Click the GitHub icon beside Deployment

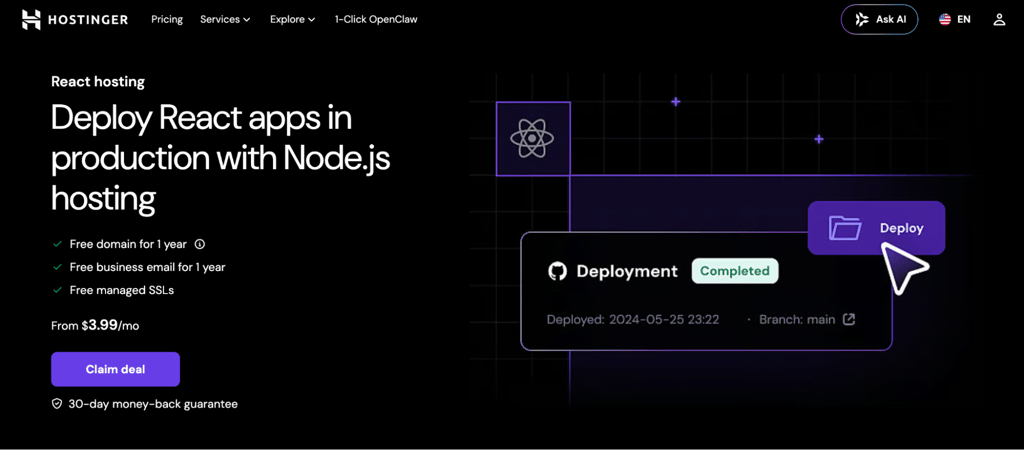pyautogui.click(x=557, y=271)
